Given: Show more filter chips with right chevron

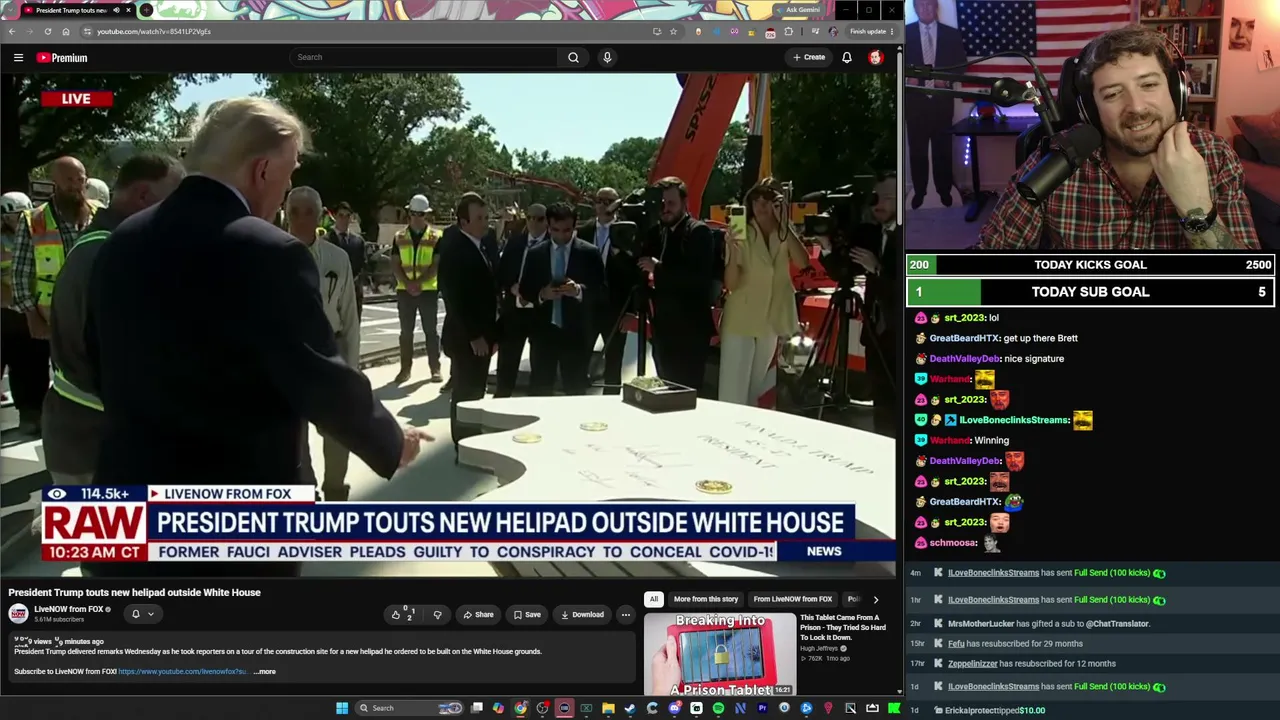Looking at the screenshot, I should click(875, 599).
